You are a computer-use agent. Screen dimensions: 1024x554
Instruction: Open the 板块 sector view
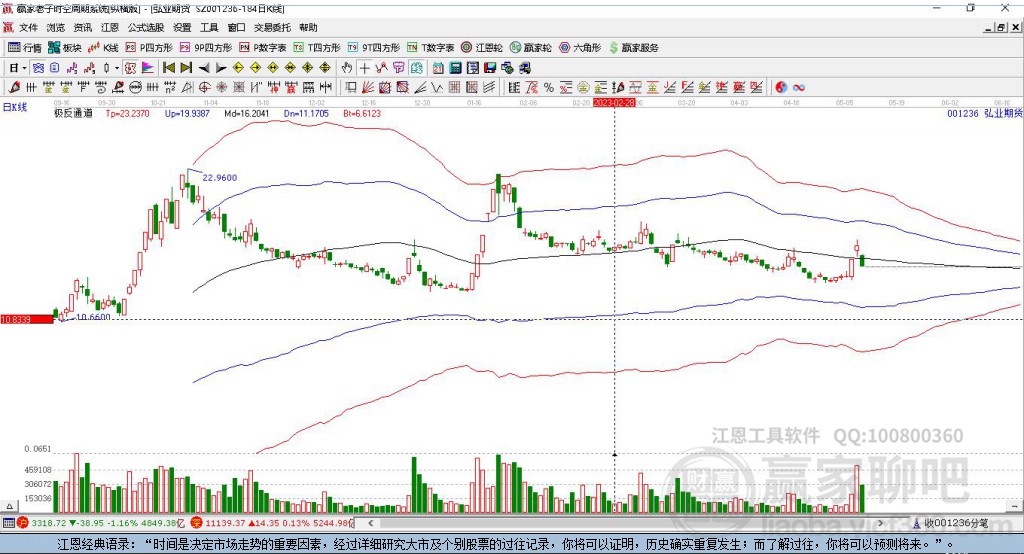(x=65, y=48)
